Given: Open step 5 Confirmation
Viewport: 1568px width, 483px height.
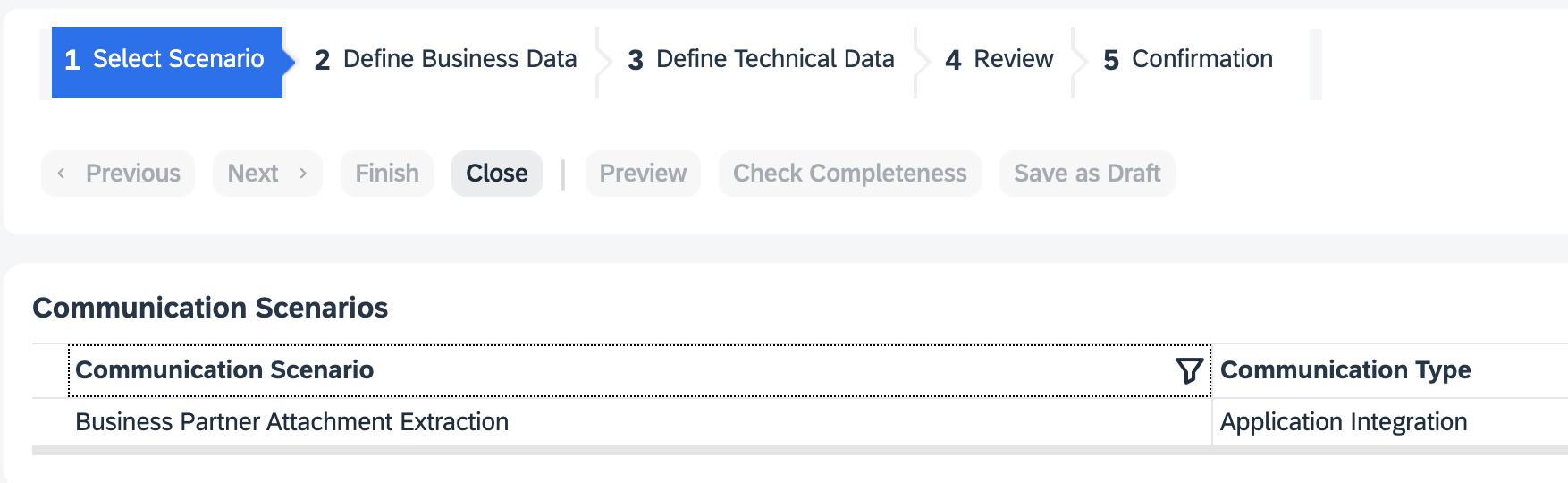Looking at the screenshot, I should pos(1188,60).
